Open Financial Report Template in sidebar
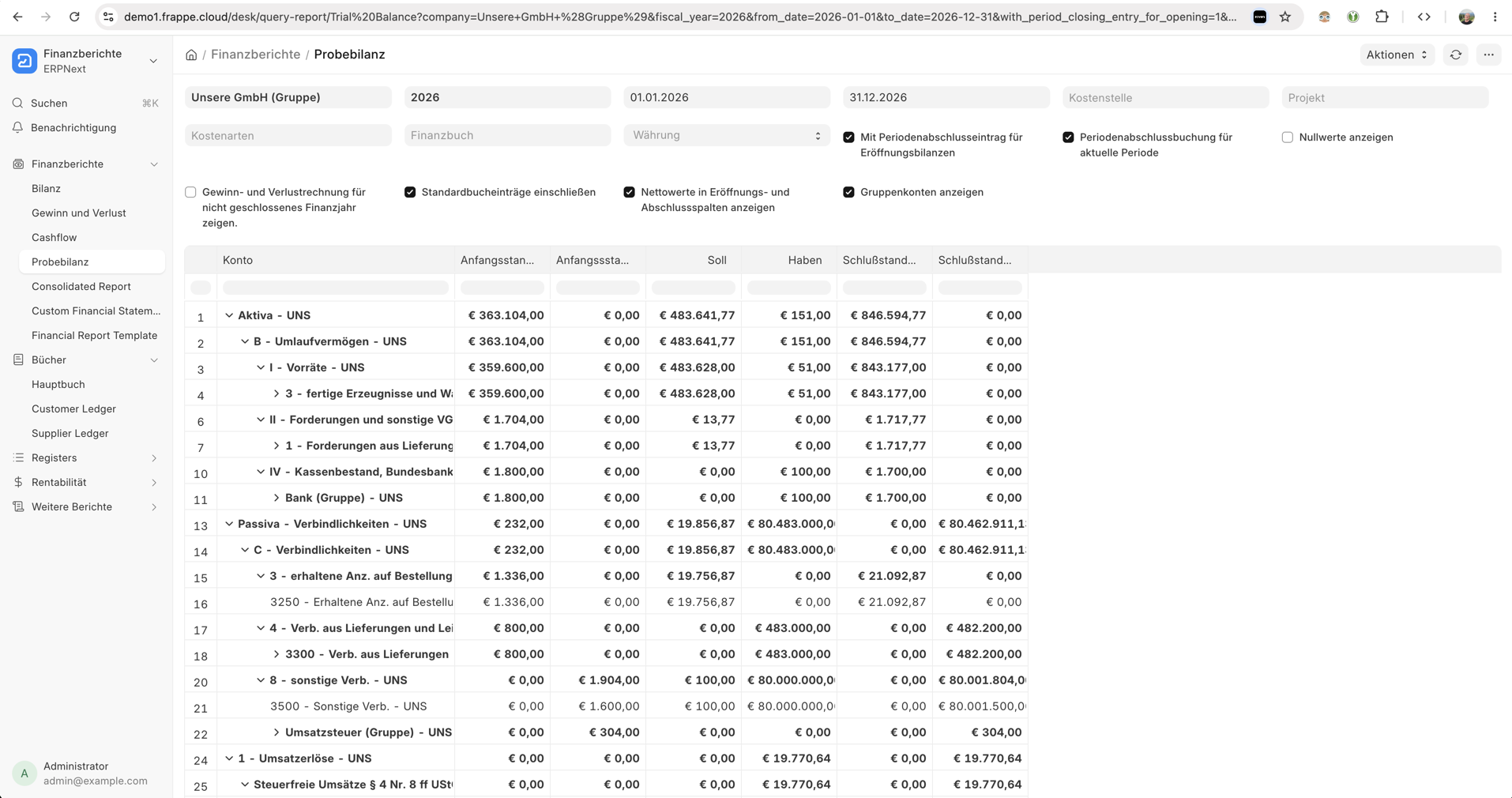Screen dimensions: 1512x798 [x=92, y=335]
